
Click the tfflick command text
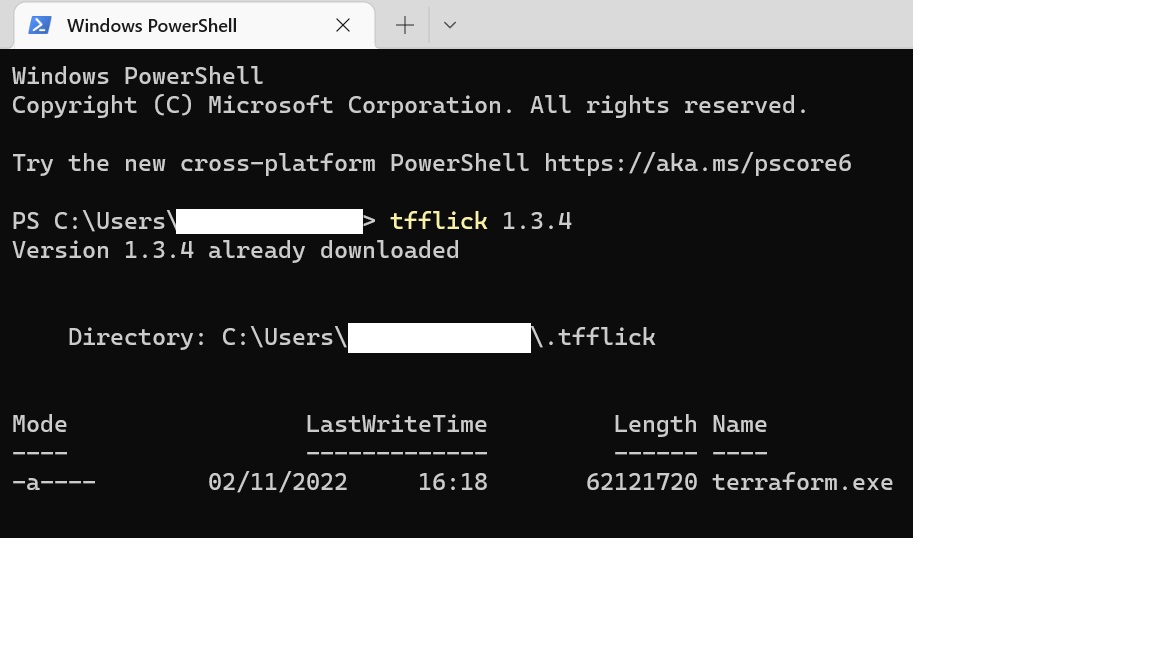pyautogui.click(x=438, y=221)
